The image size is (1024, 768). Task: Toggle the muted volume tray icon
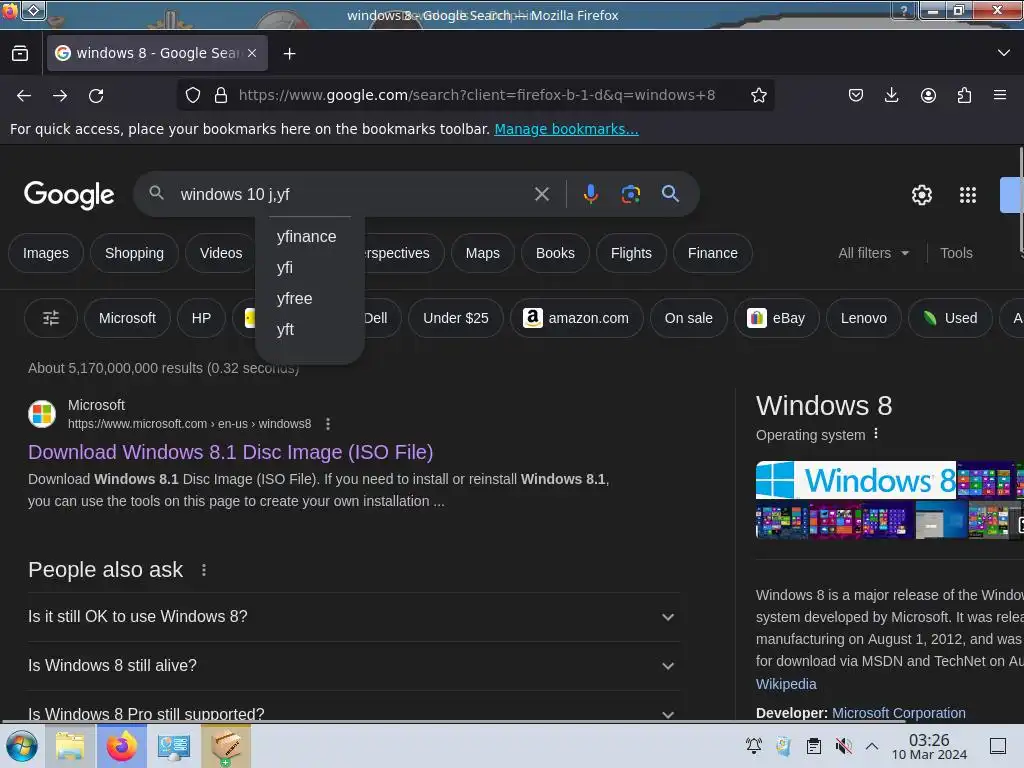click(843, 746)
